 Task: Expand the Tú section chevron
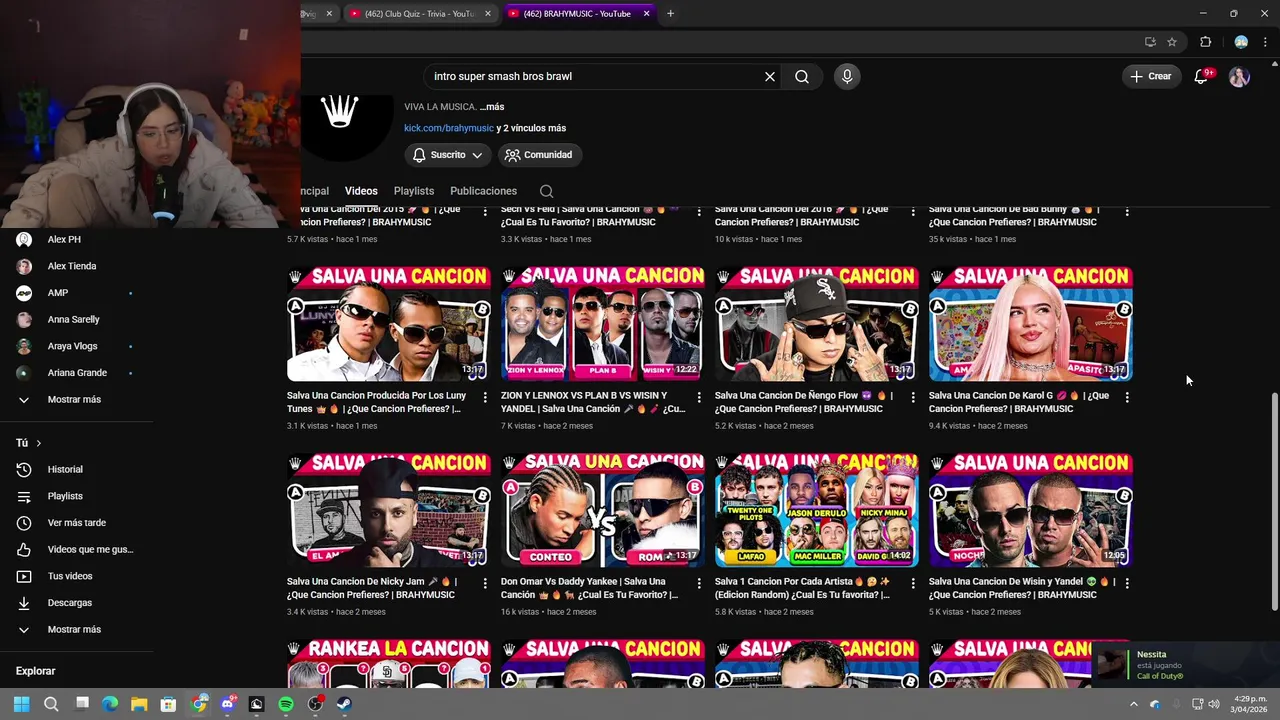tap(39, 443)
